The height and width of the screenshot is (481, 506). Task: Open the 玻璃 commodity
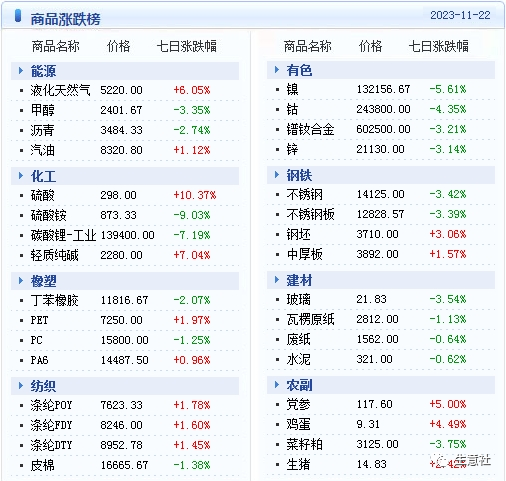(298, 299)
